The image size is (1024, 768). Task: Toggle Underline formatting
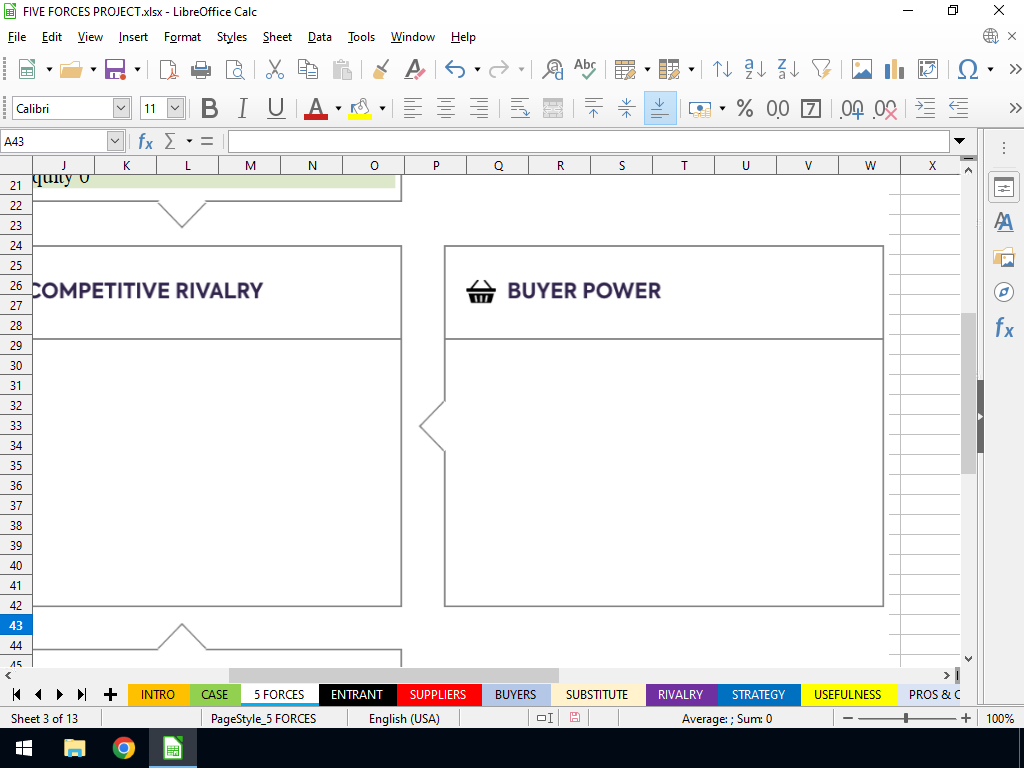click(276, 108)
